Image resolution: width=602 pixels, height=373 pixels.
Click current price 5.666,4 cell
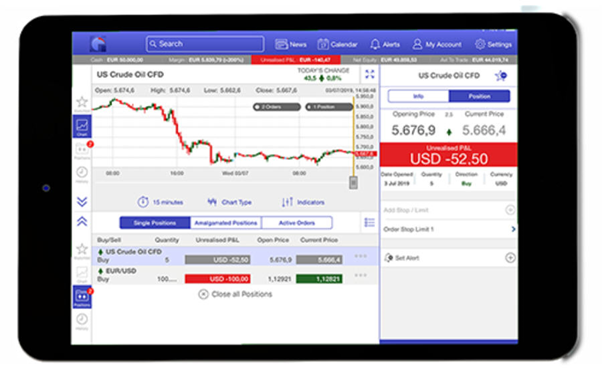[319, 260]
